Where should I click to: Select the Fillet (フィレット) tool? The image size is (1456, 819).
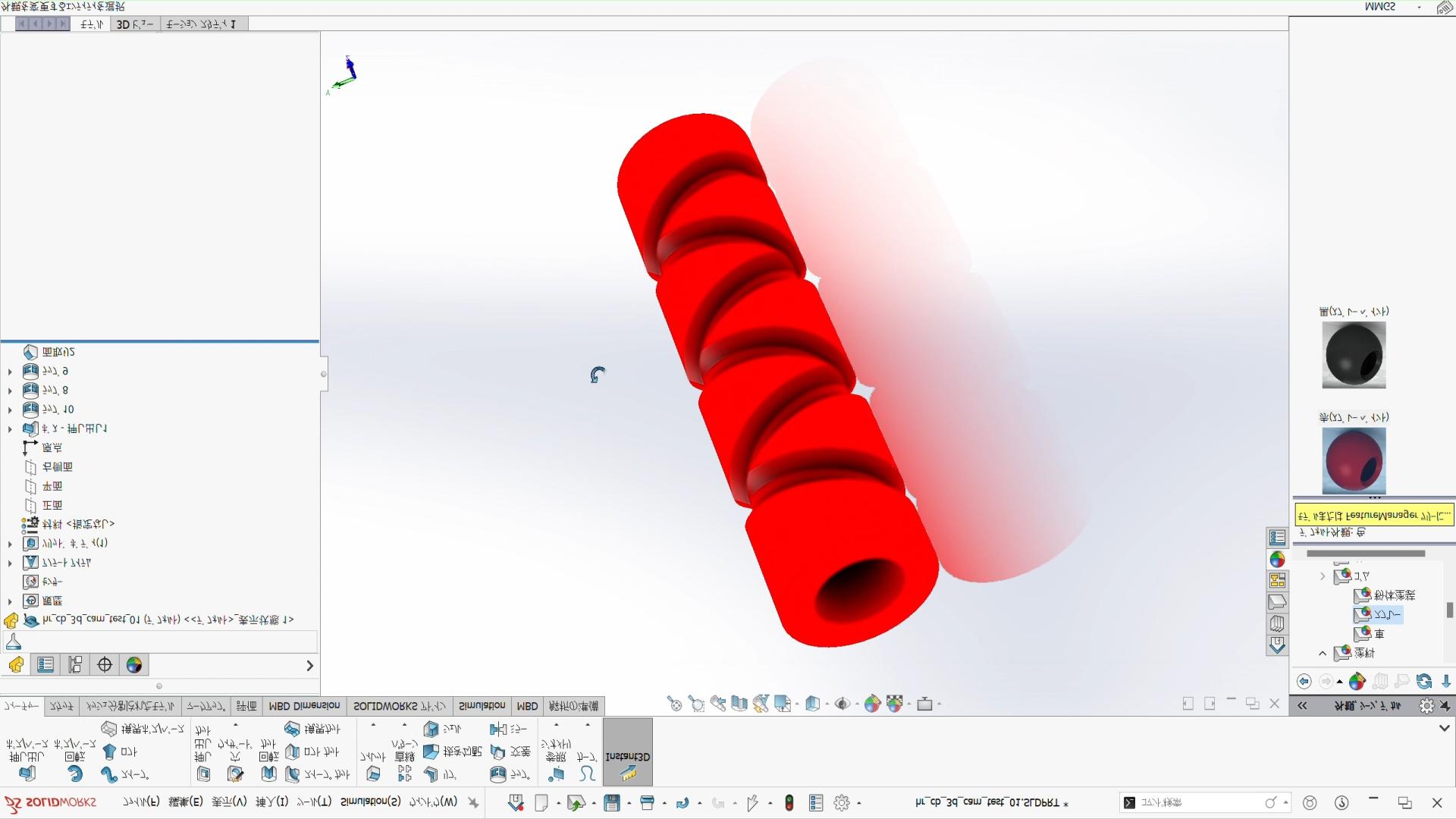tap(372, 765)
